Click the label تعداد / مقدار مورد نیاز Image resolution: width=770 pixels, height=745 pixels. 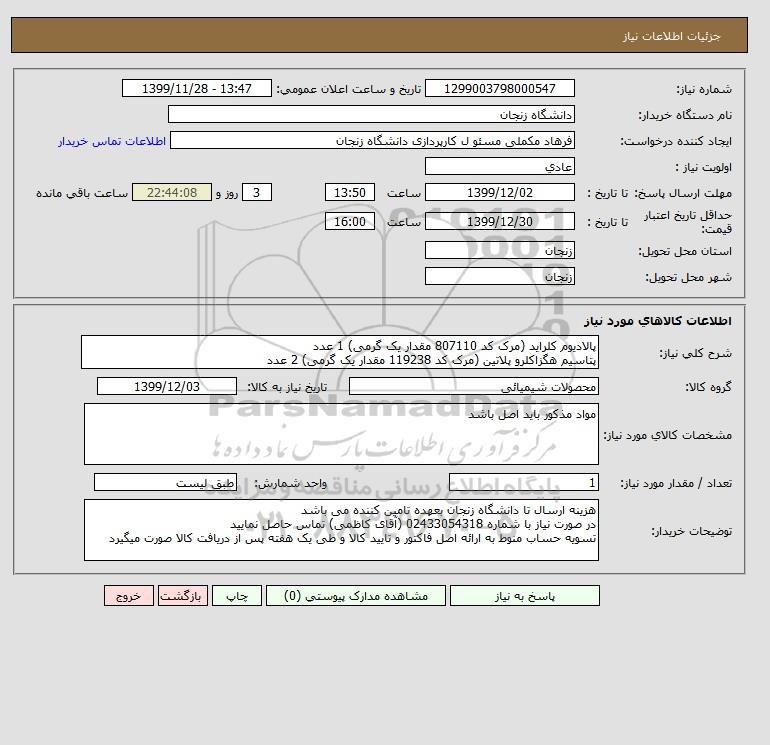point(676,483)
